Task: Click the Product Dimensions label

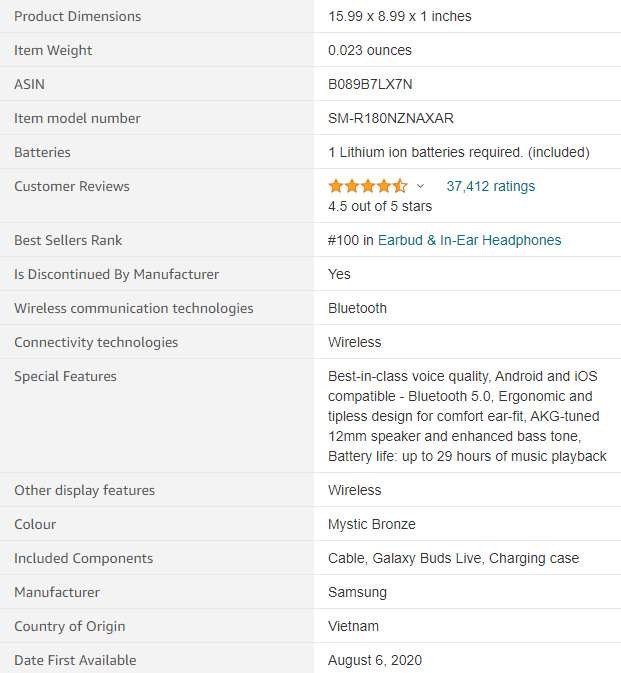Action: click(78, 16)
